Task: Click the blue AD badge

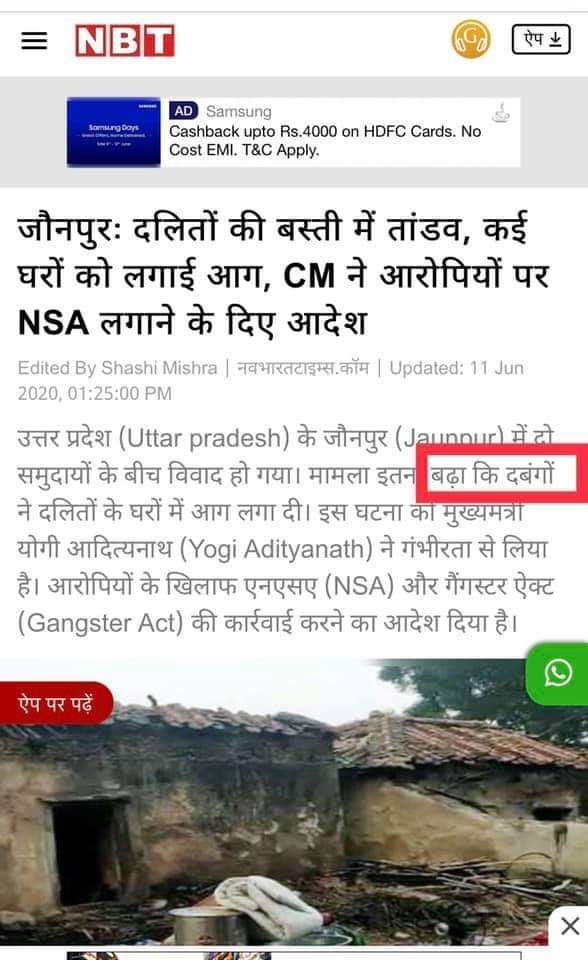Action: pos(183,111)
